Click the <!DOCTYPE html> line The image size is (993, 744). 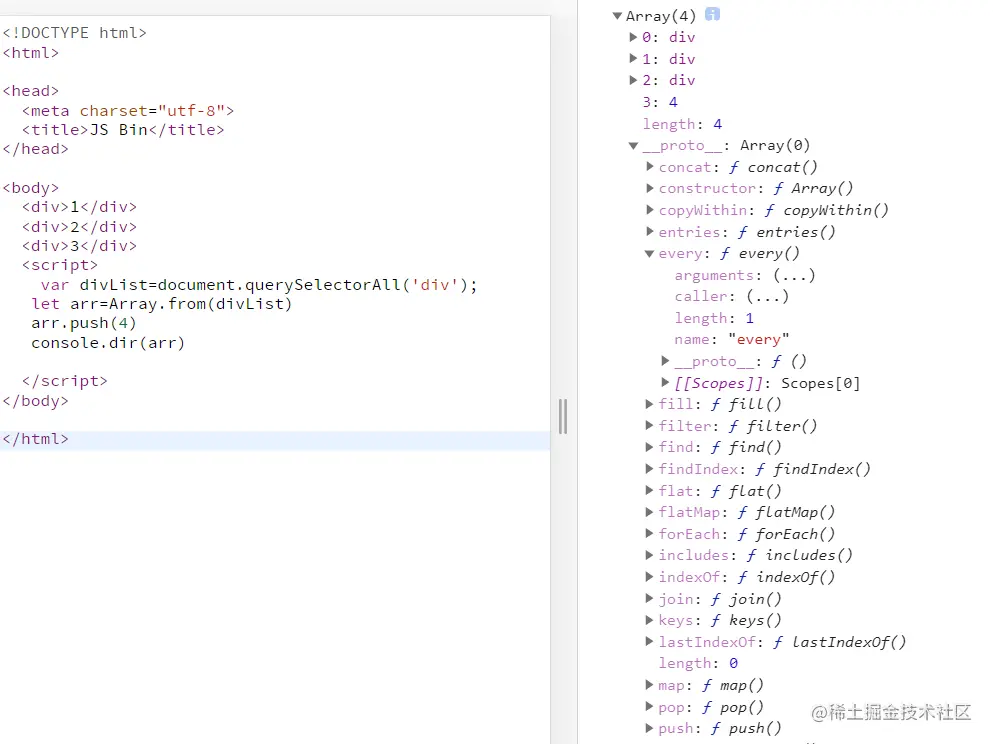(74, 33)
